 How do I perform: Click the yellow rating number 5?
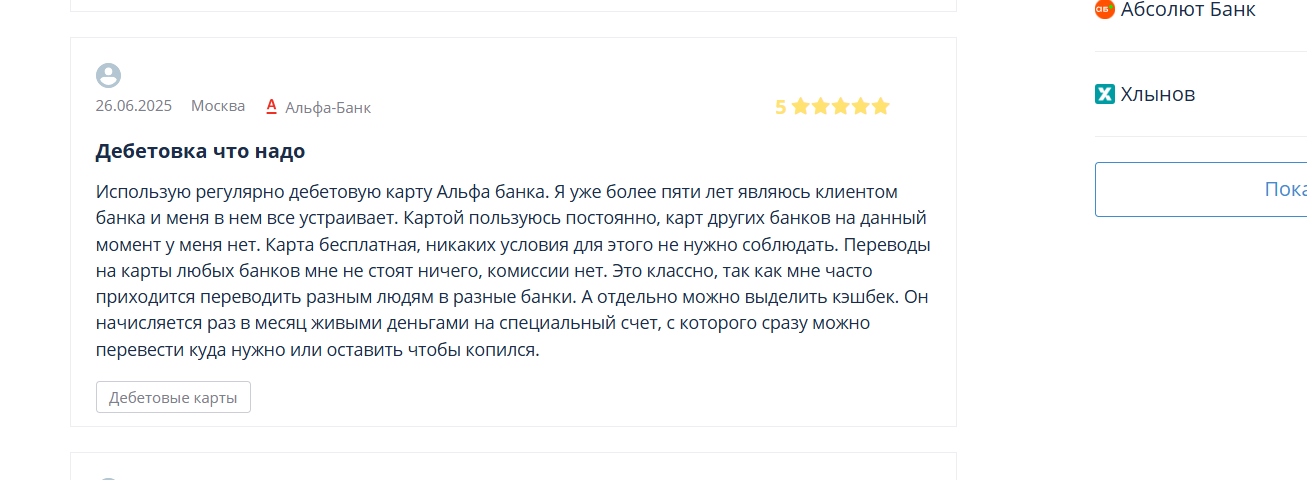pos(780,107)
